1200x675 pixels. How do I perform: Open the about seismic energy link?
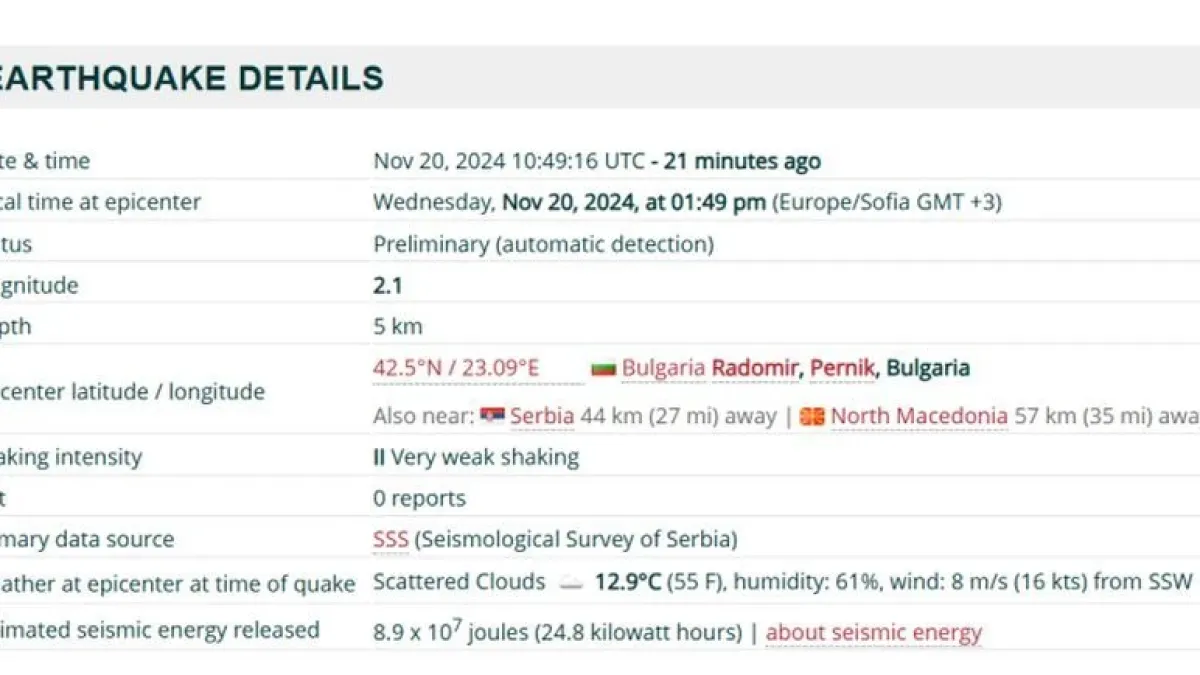coord(874,633)
